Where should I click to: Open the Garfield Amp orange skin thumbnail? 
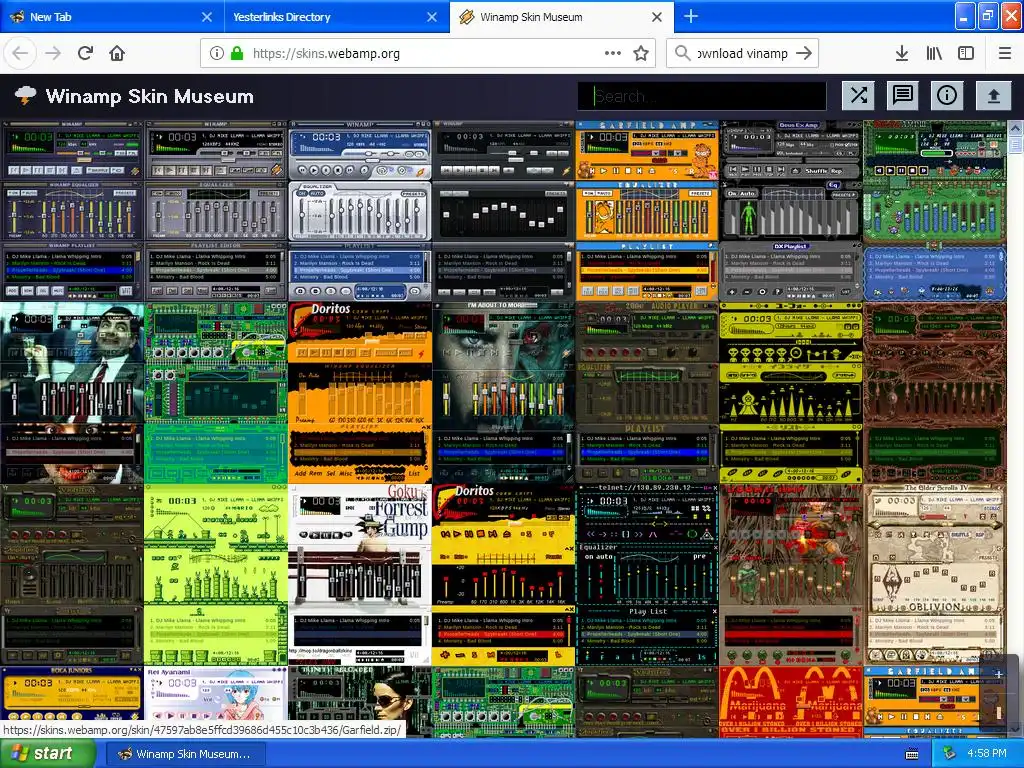tap(647, 211)
